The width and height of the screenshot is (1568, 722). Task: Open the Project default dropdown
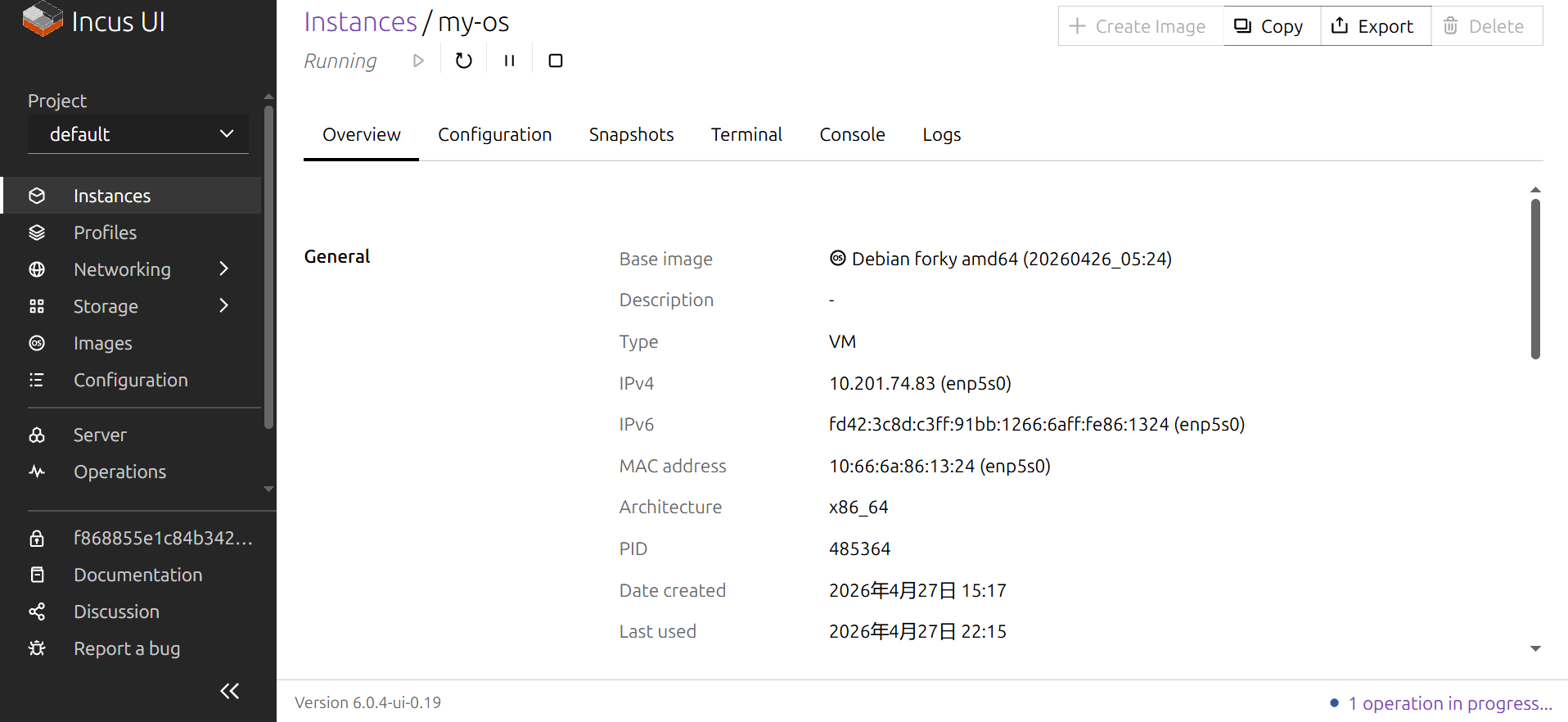[138, 134]
